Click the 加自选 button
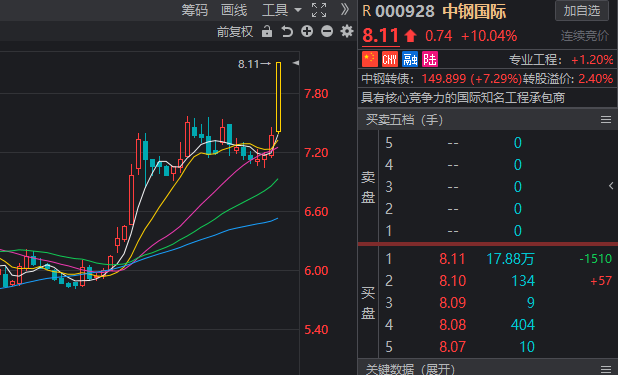The image size is (618, 375). pyautogui.click(x=582, y=11)
